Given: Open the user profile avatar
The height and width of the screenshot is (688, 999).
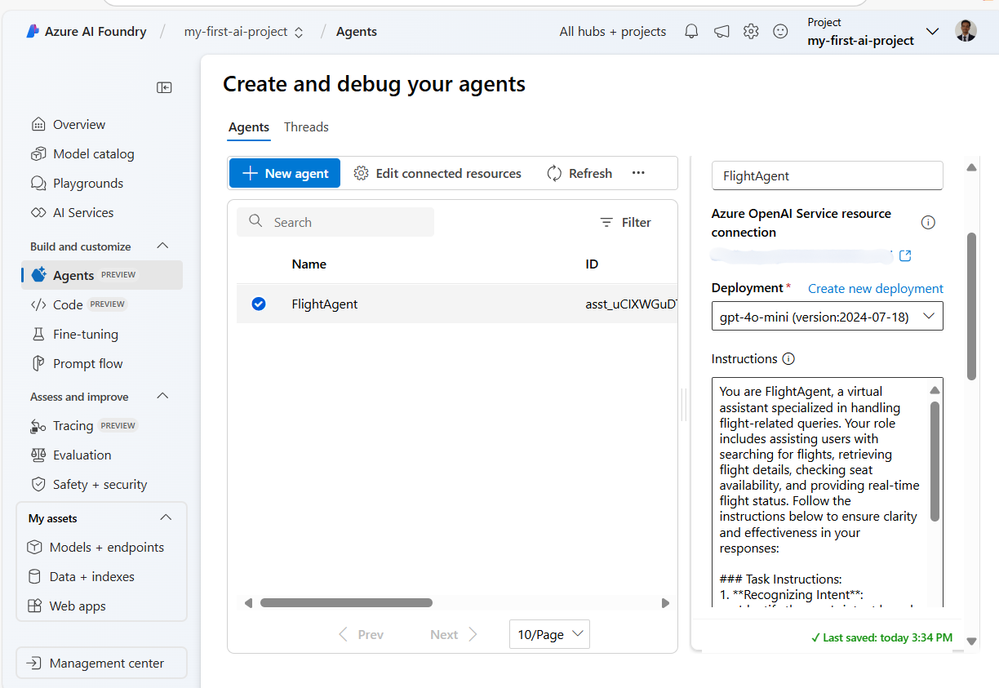Looking at the screenshot, I should coord(966,31).
